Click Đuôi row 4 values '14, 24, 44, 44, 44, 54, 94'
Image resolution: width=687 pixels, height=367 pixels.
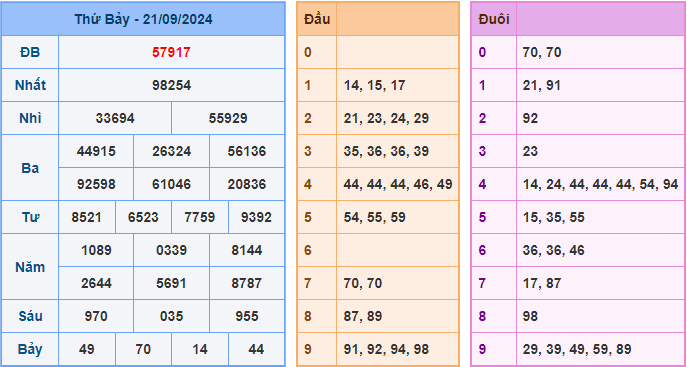600,184
